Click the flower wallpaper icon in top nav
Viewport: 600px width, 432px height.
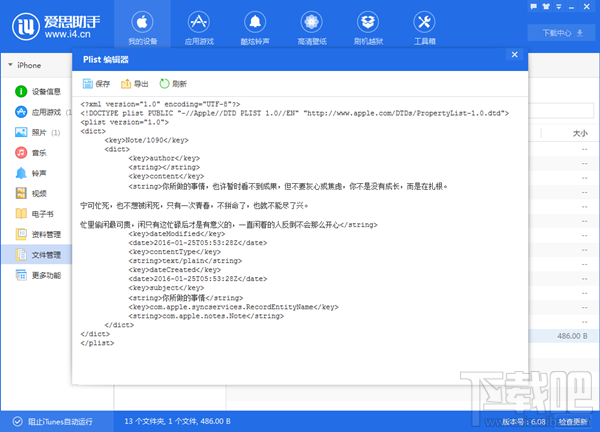[x=311, y=22]
